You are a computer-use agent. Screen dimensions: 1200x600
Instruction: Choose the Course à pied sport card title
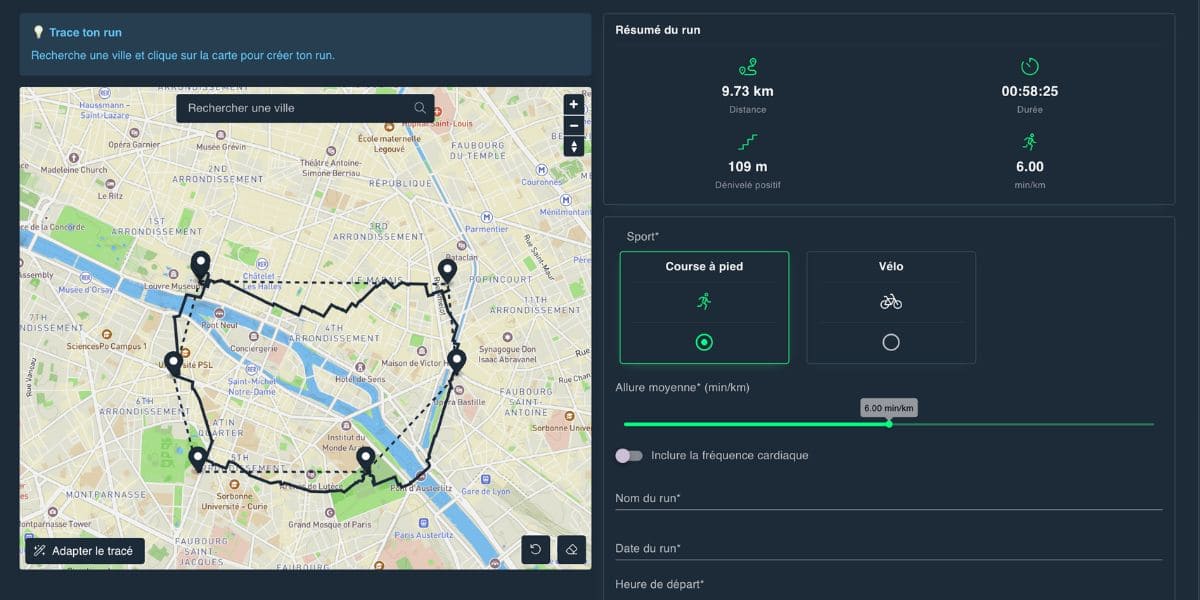tap(704, 267)
